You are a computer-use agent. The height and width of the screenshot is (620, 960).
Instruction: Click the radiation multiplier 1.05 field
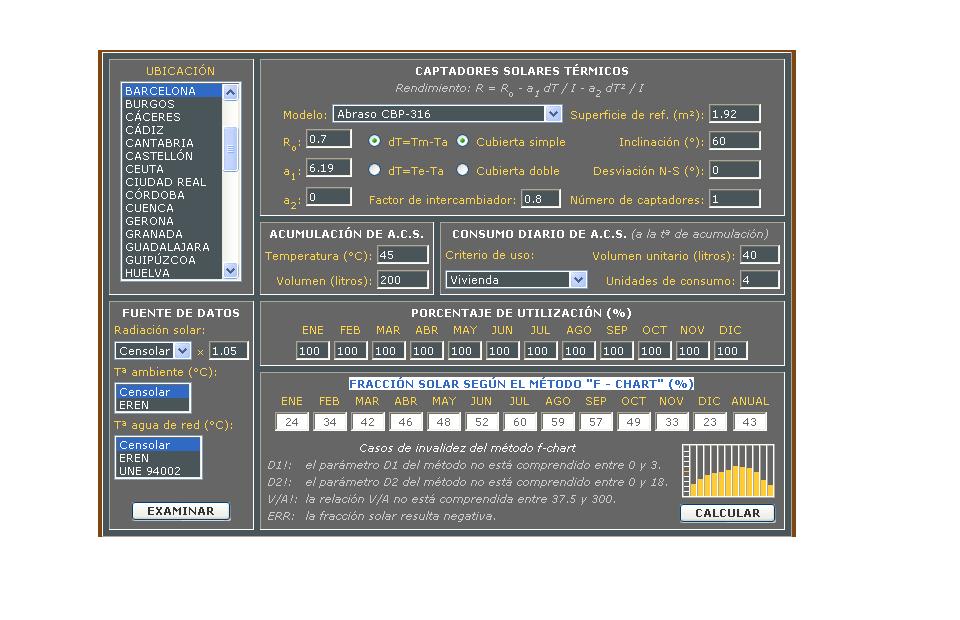228,351
